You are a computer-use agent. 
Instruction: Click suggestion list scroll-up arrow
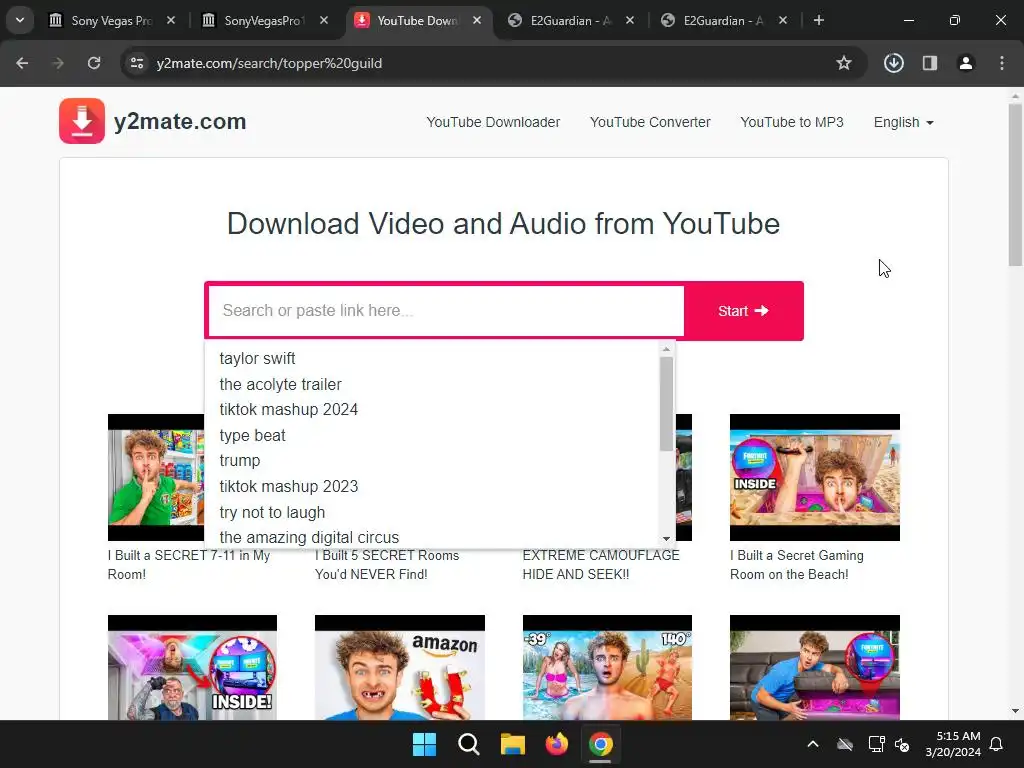click(666, 349)
